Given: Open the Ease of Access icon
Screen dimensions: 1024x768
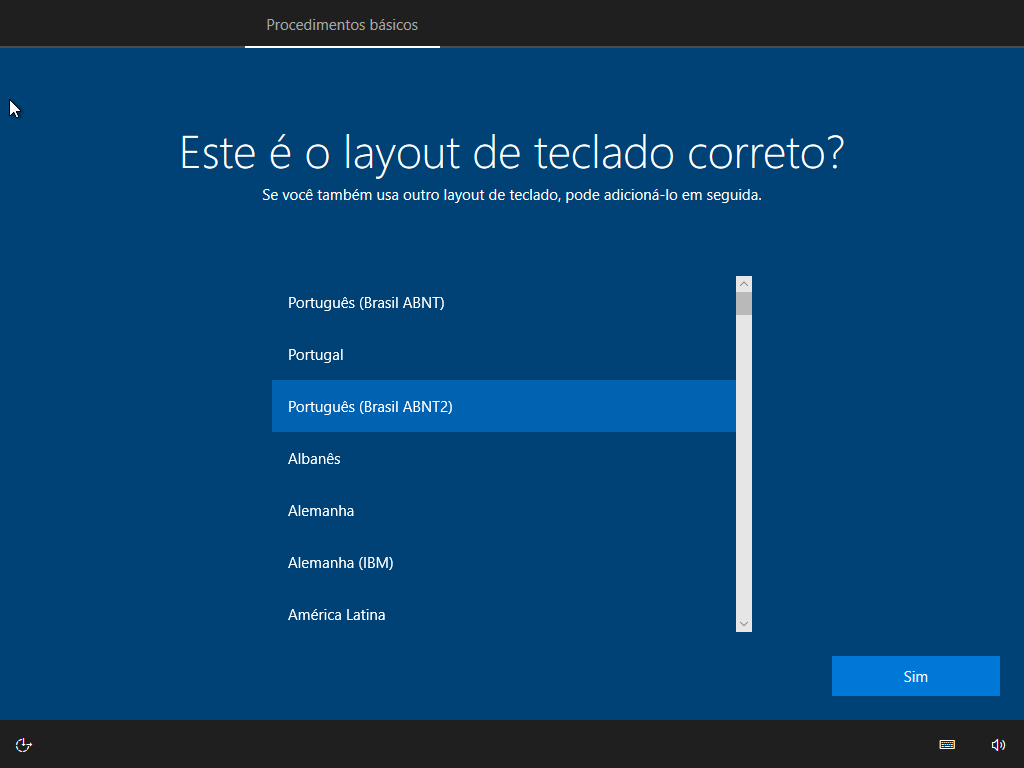Looking at the screenshot, I should (x=24, y=744).
